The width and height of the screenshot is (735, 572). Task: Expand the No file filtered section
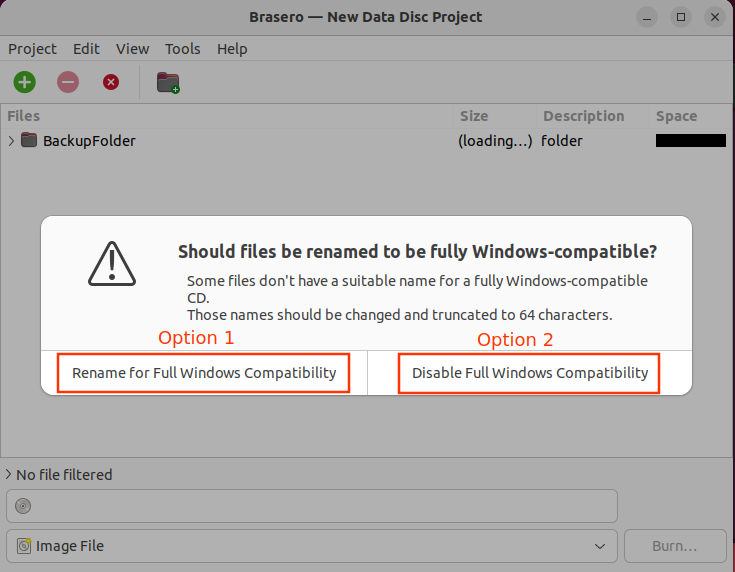(8, 474)
